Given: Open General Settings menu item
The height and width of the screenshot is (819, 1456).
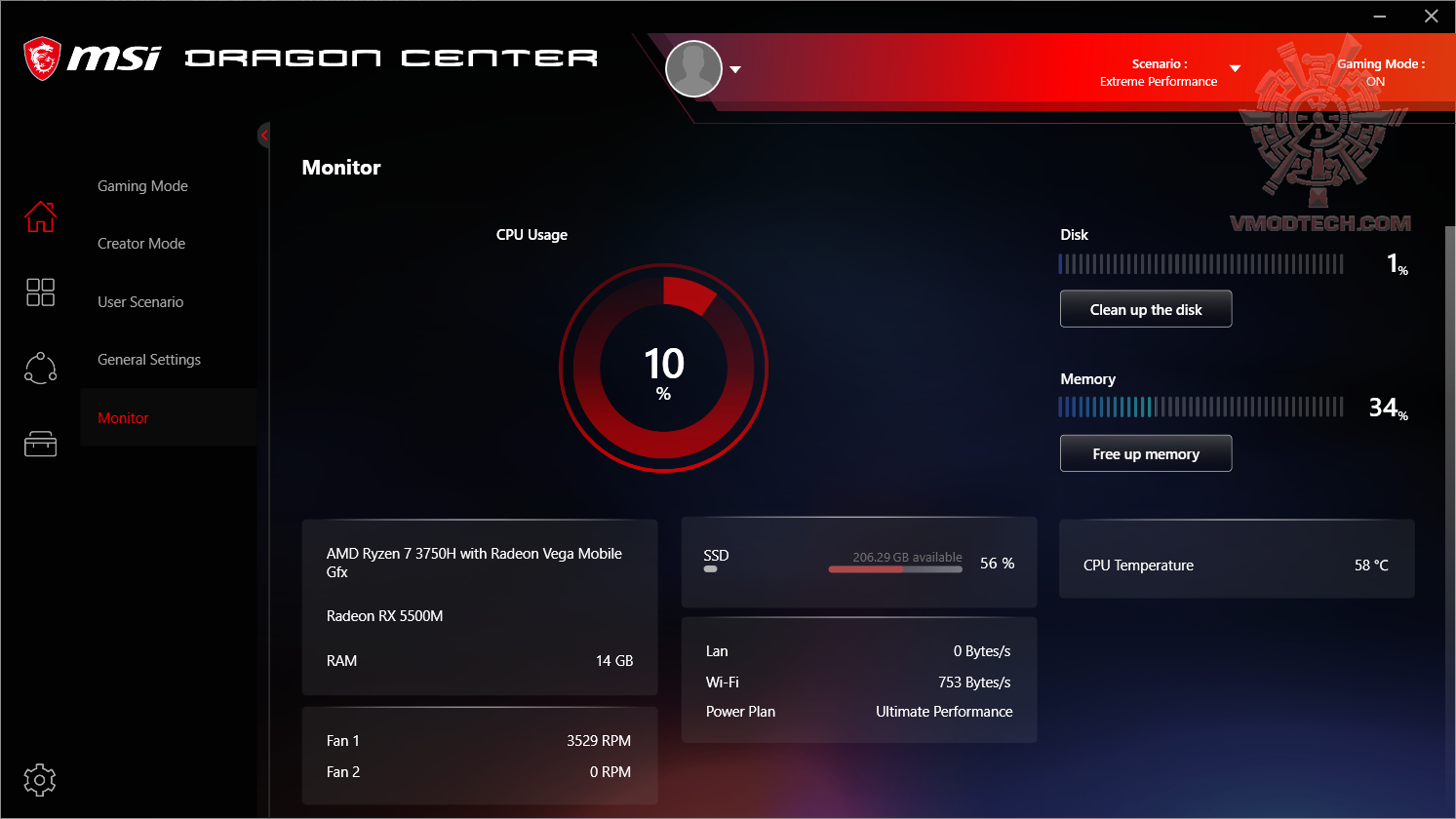Looking at the screenshot, I should (x=149, y=360).
